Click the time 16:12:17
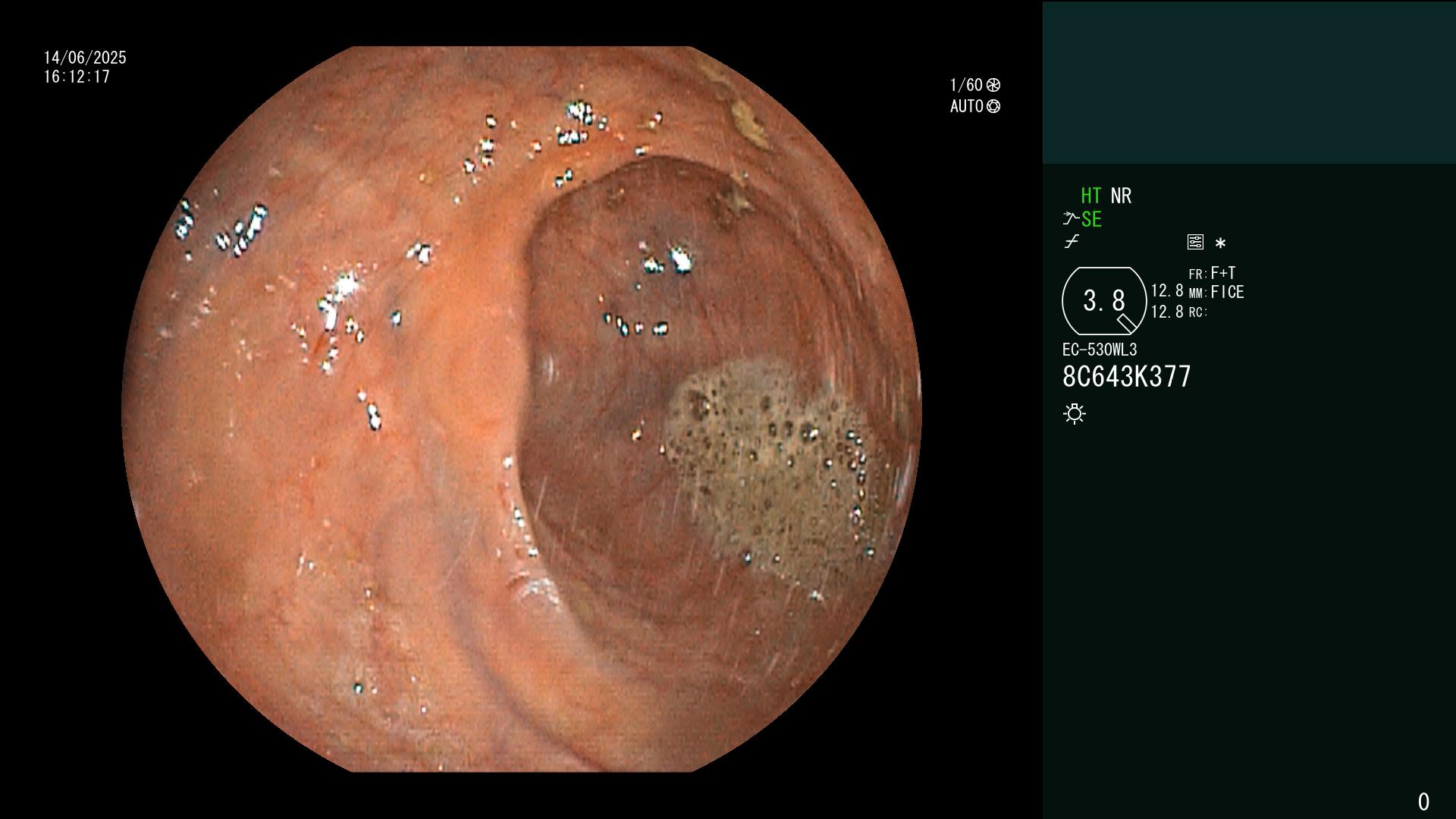The image size is (1456, 819). (x=77, y=77)
